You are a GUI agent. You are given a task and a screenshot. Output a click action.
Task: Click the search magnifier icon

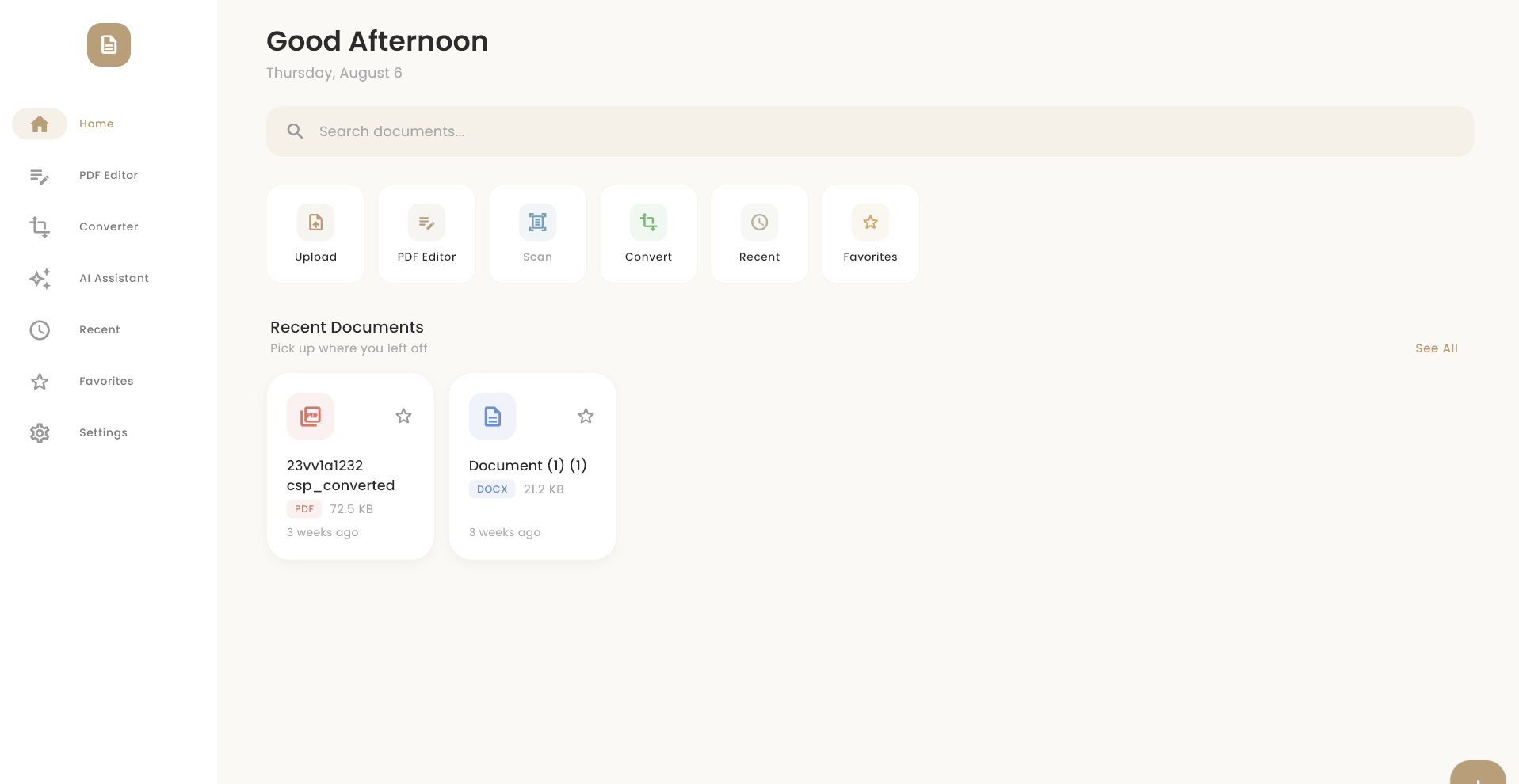click(x=295, y=131)
